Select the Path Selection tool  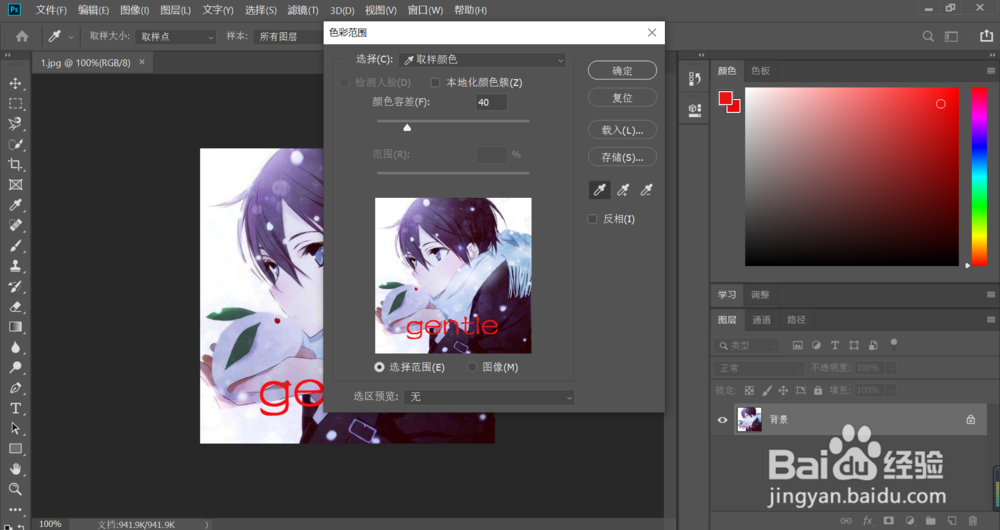[15, 429]
